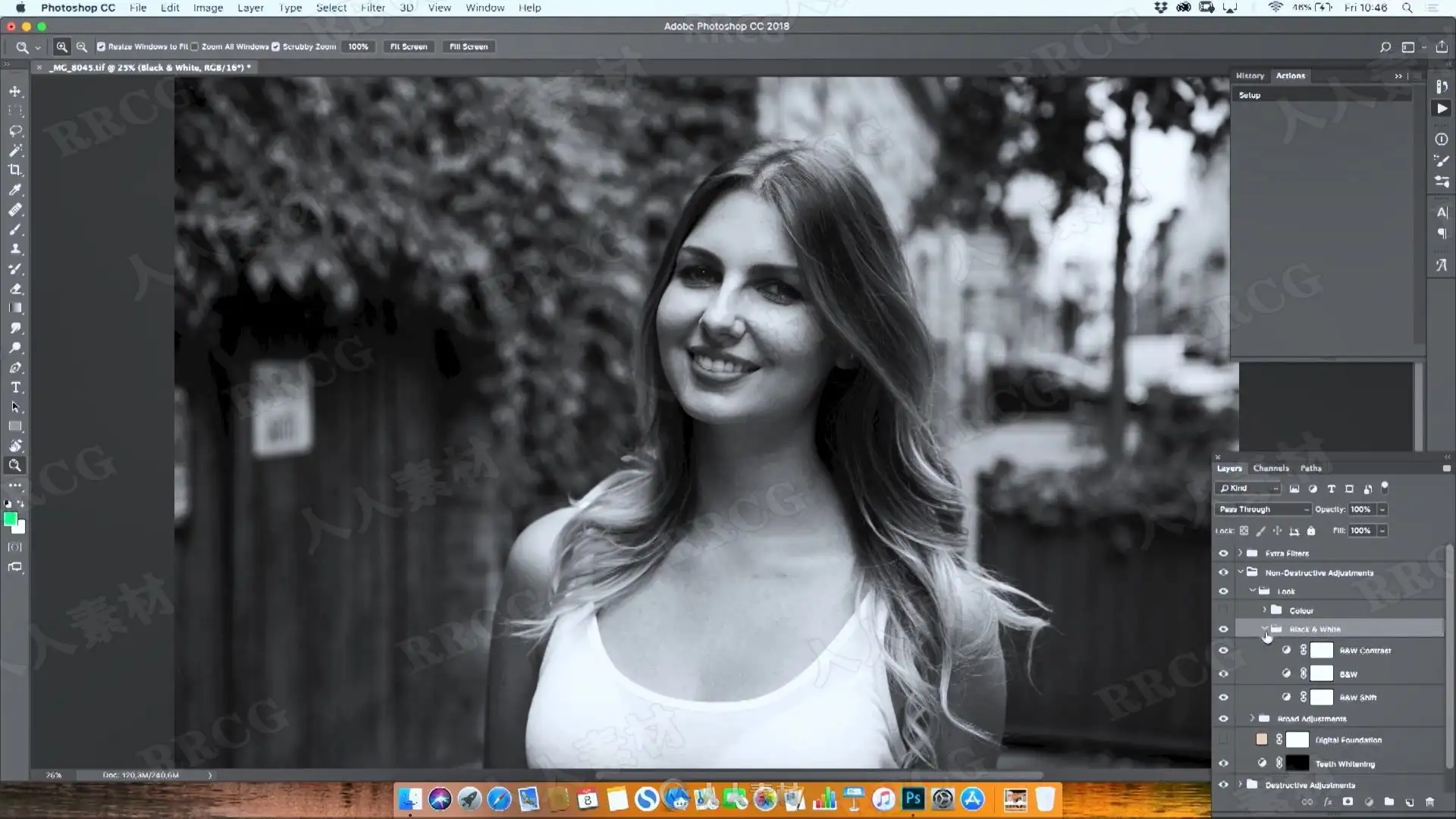
Task: Select the Crop tool
Action: click(x=15, y=170)
